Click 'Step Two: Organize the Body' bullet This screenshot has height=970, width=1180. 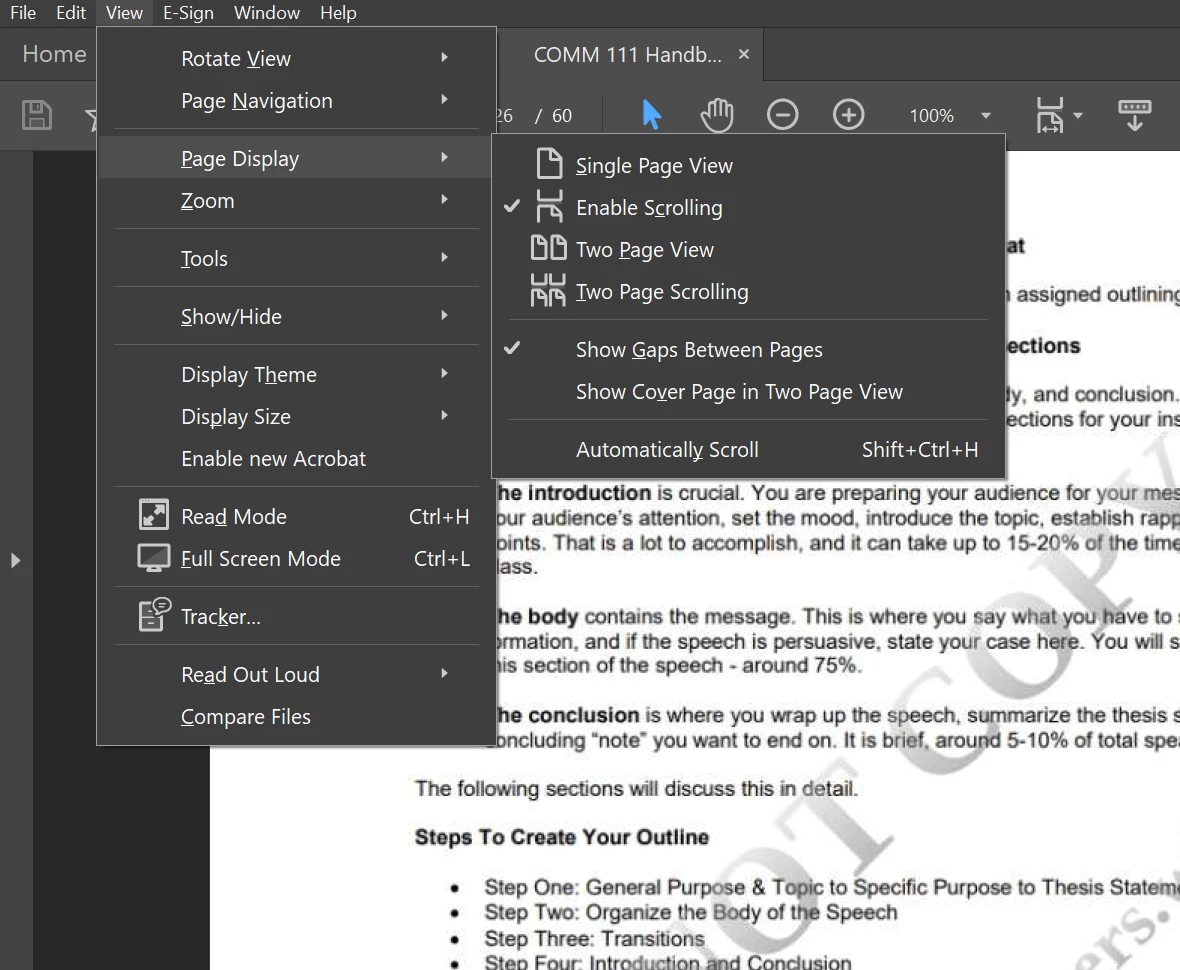click(691, 912)
